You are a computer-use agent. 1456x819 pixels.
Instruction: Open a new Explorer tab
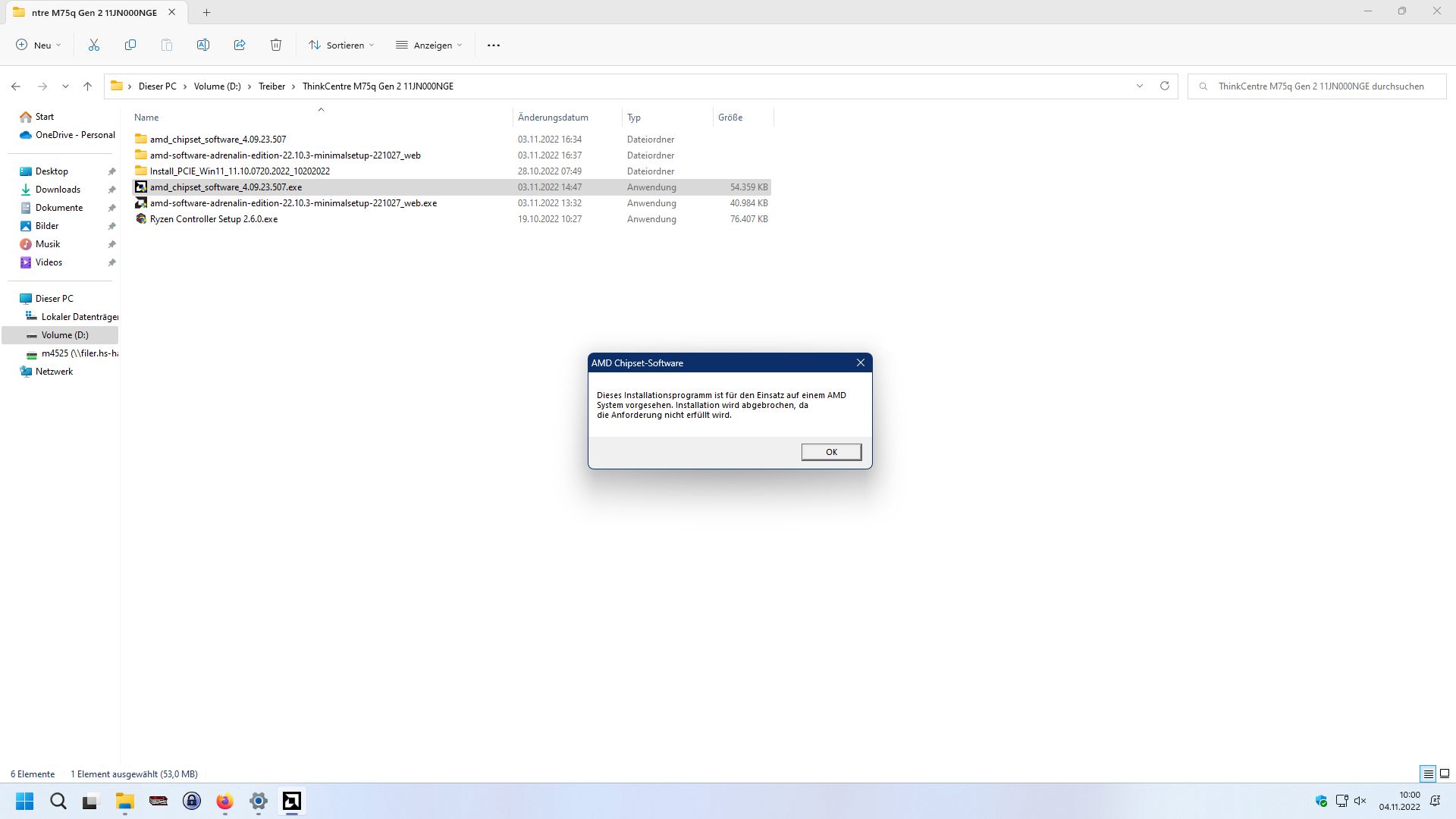point(206,12)
